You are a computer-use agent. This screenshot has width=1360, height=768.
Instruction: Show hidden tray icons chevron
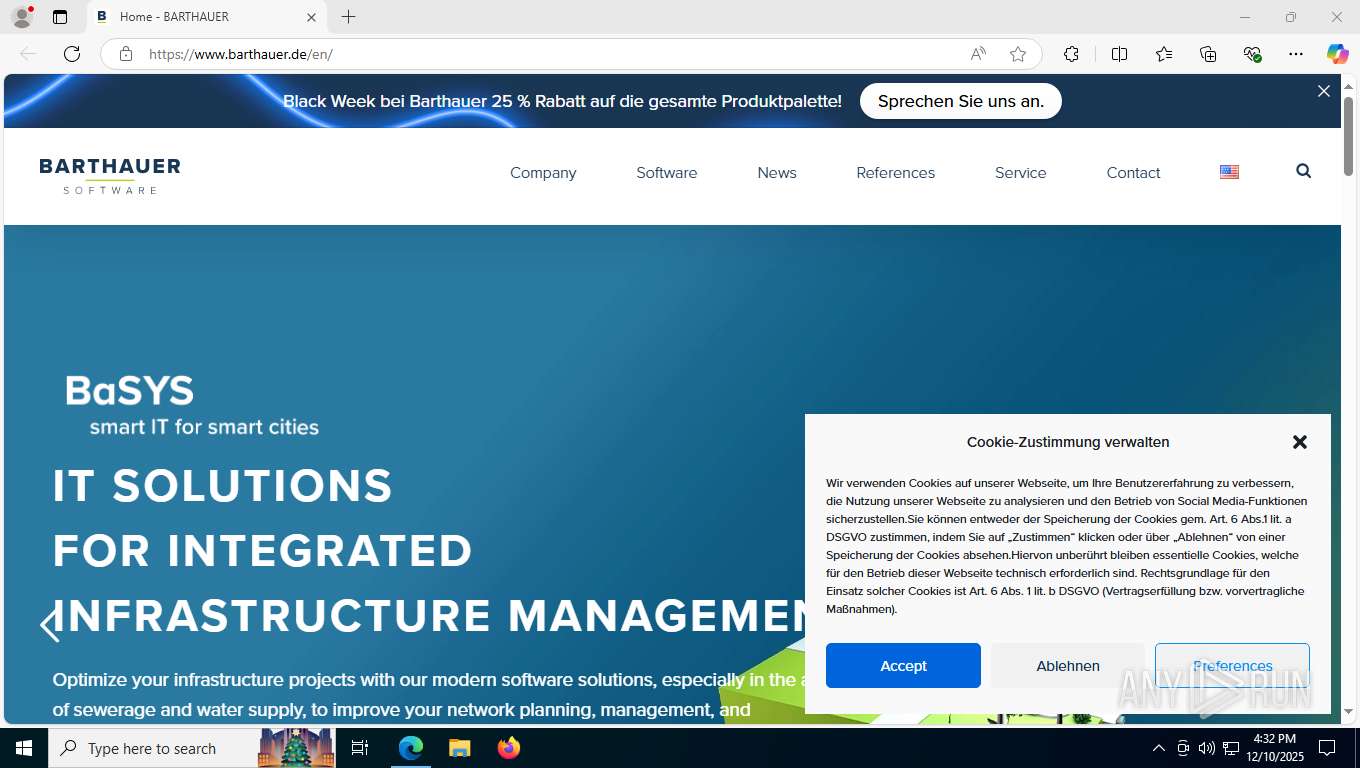1159,748
